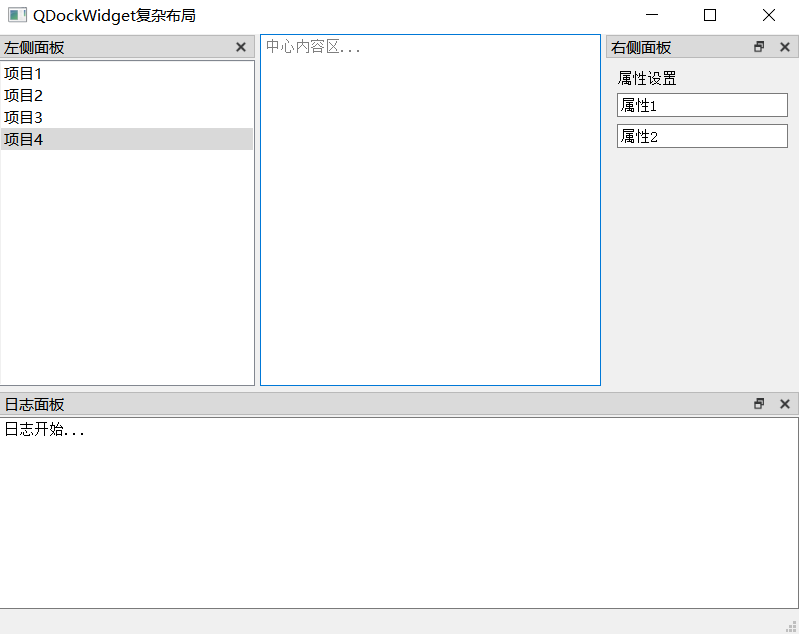This screenshot has width=799, height=634.
Task: Maximize the QDockWidget复杂布局 window
Action: [x=710, y=15]
